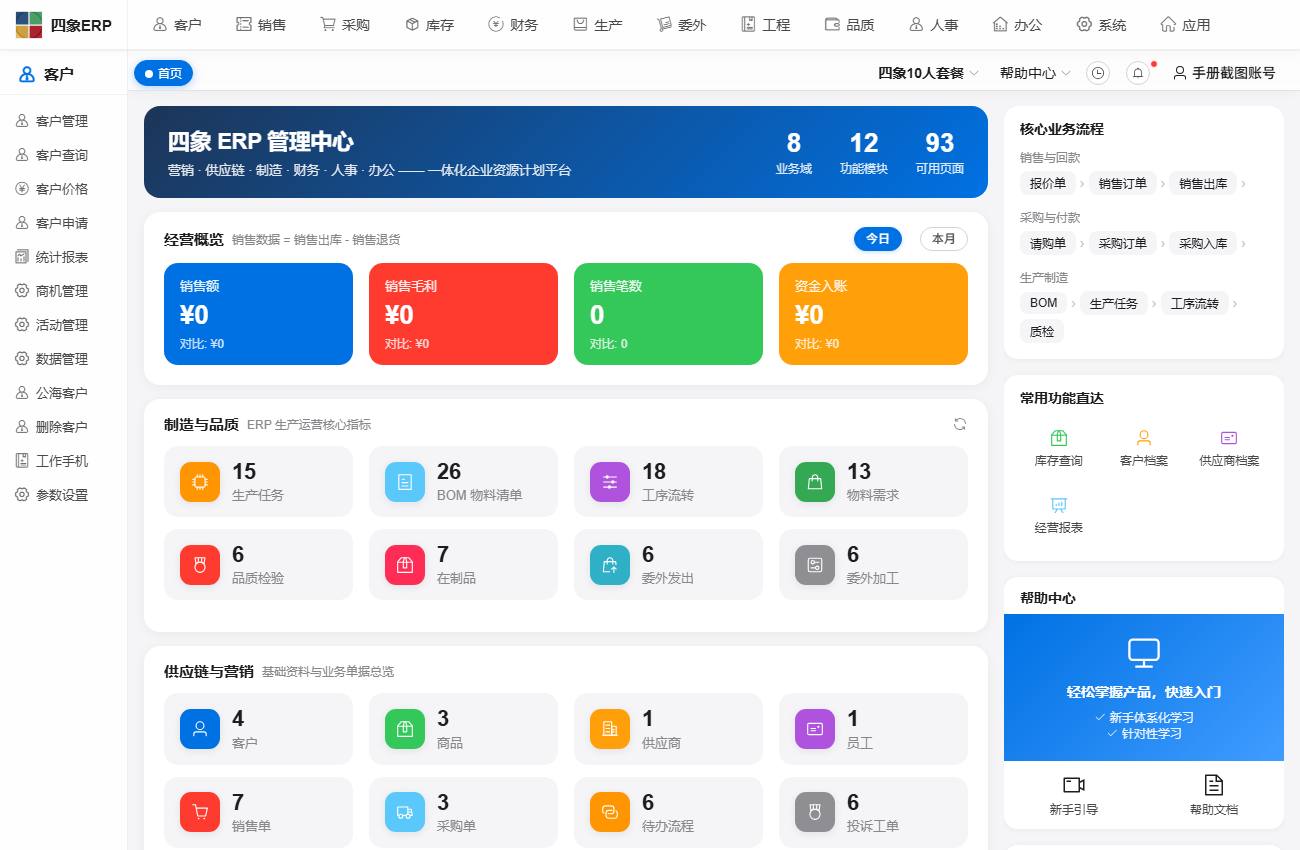Click the 报价单 workflow button
This screenshot has height=850, width=1300.
tap(1048, 184)
